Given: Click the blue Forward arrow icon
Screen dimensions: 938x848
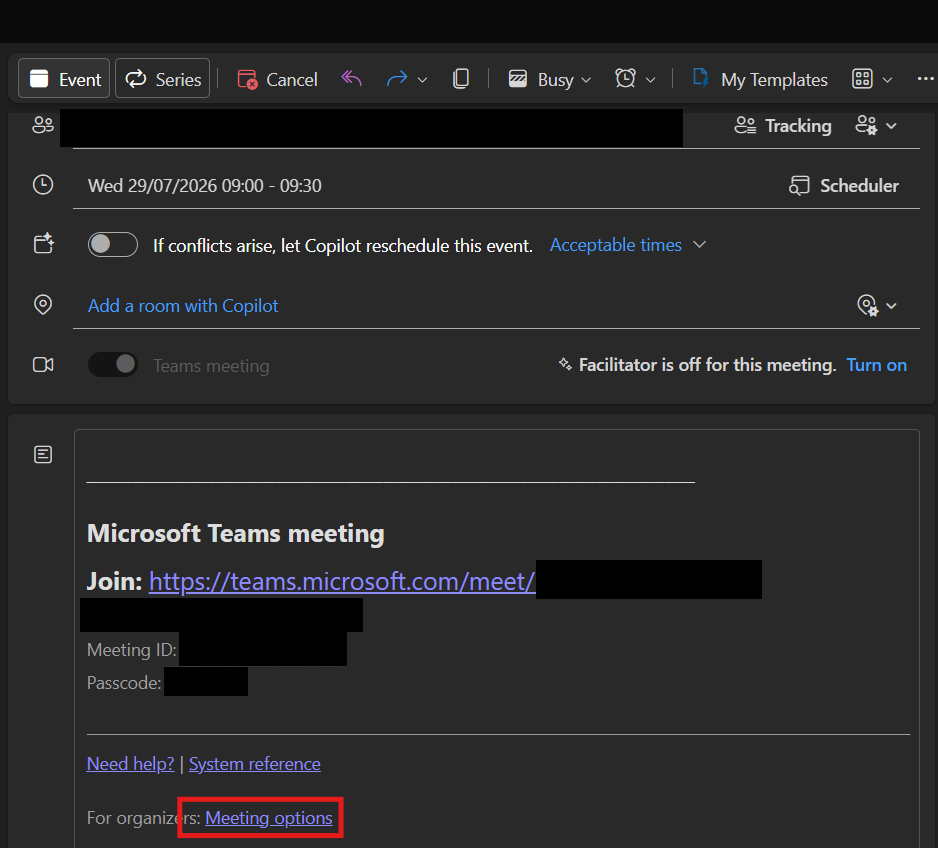Looking at the screenshot, I should click(x=397, y=79).
